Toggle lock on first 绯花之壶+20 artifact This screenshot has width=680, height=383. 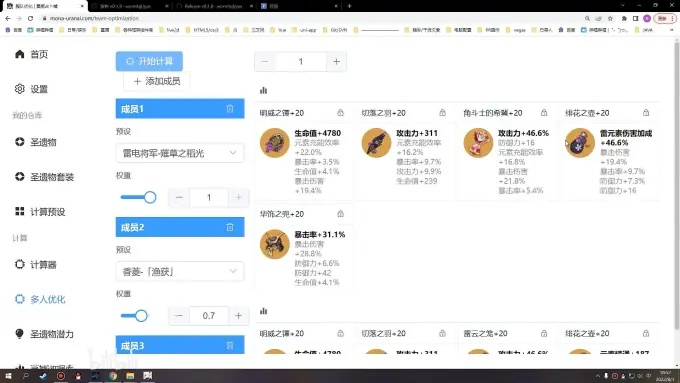[646, 113]
